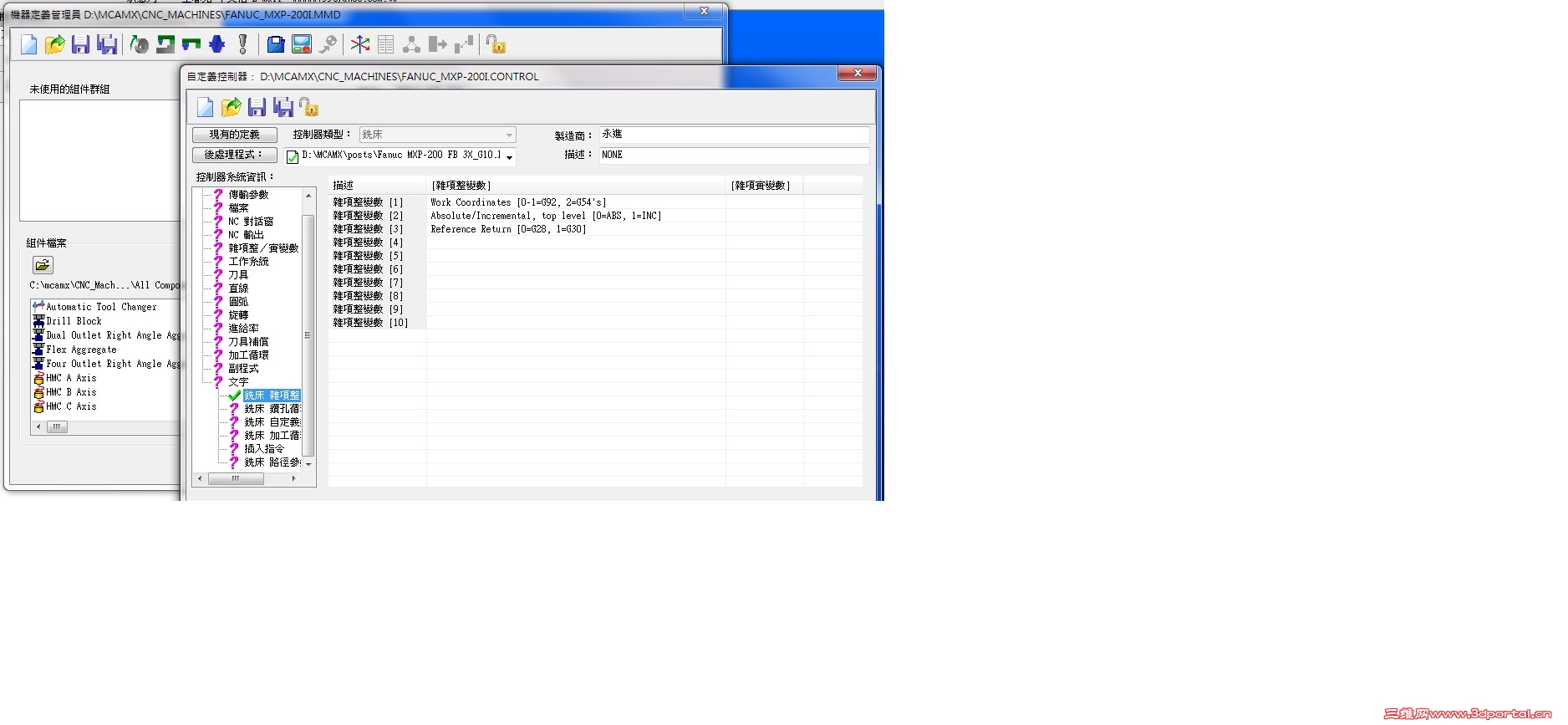Click tree vertical scrollbar down arrow
The image size is (1568, 725).
(x=308, y=463)
